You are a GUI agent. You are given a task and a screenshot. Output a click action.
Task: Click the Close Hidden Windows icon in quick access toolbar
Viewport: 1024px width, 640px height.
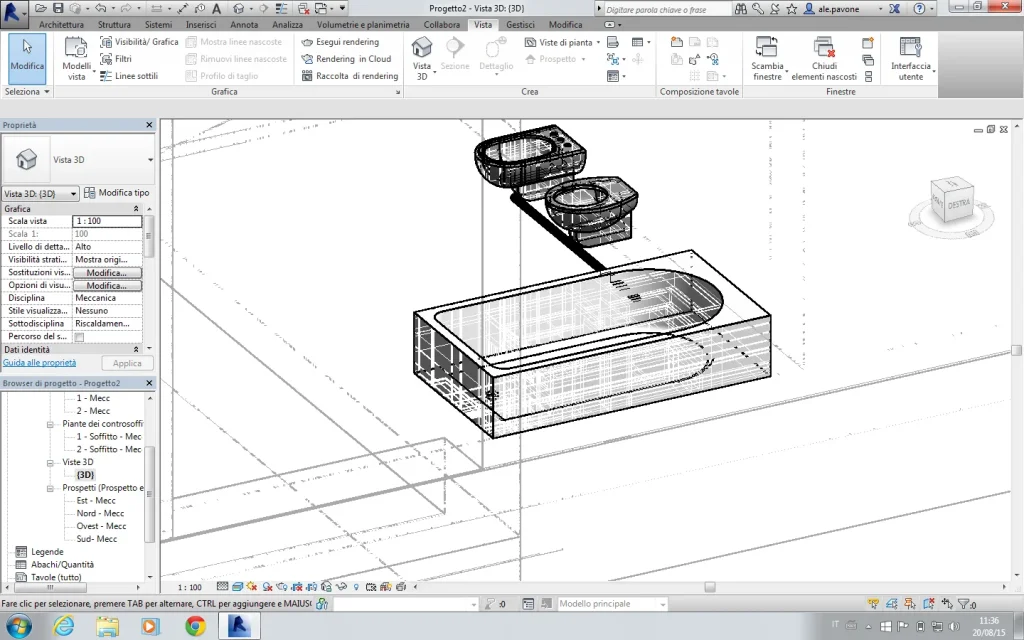tap(304, 8)
